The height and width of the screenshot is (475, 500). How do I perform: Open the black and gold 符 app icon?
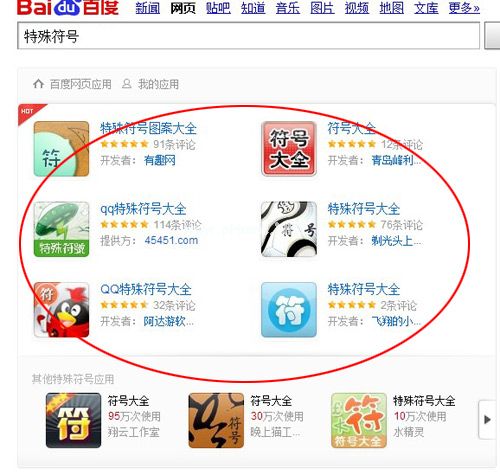pyautogui.click(x=73, y=420)
